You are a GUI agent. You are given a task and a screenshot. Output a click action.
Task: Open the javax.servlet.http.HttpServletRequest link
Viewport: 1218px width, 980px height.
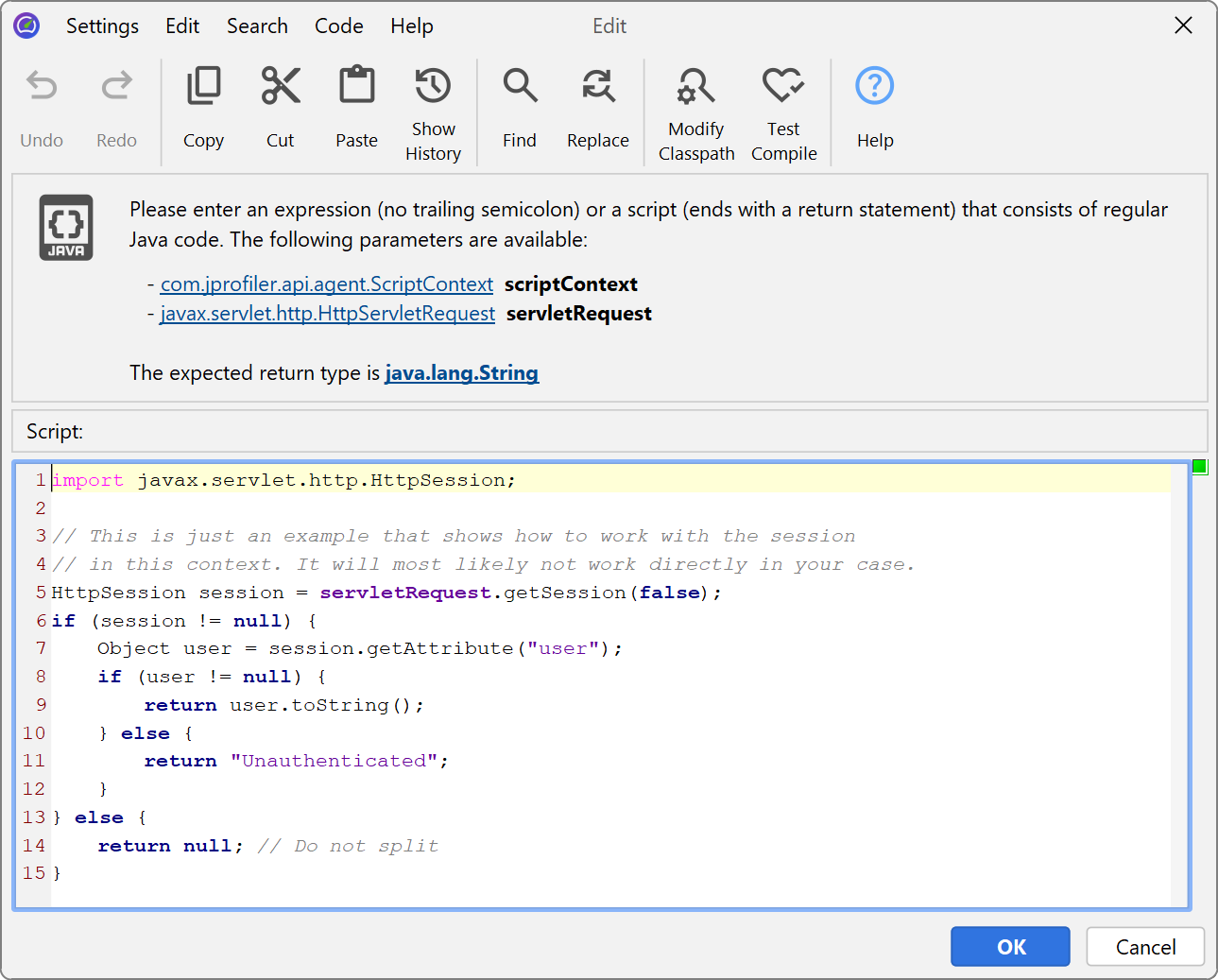[327, 314]
